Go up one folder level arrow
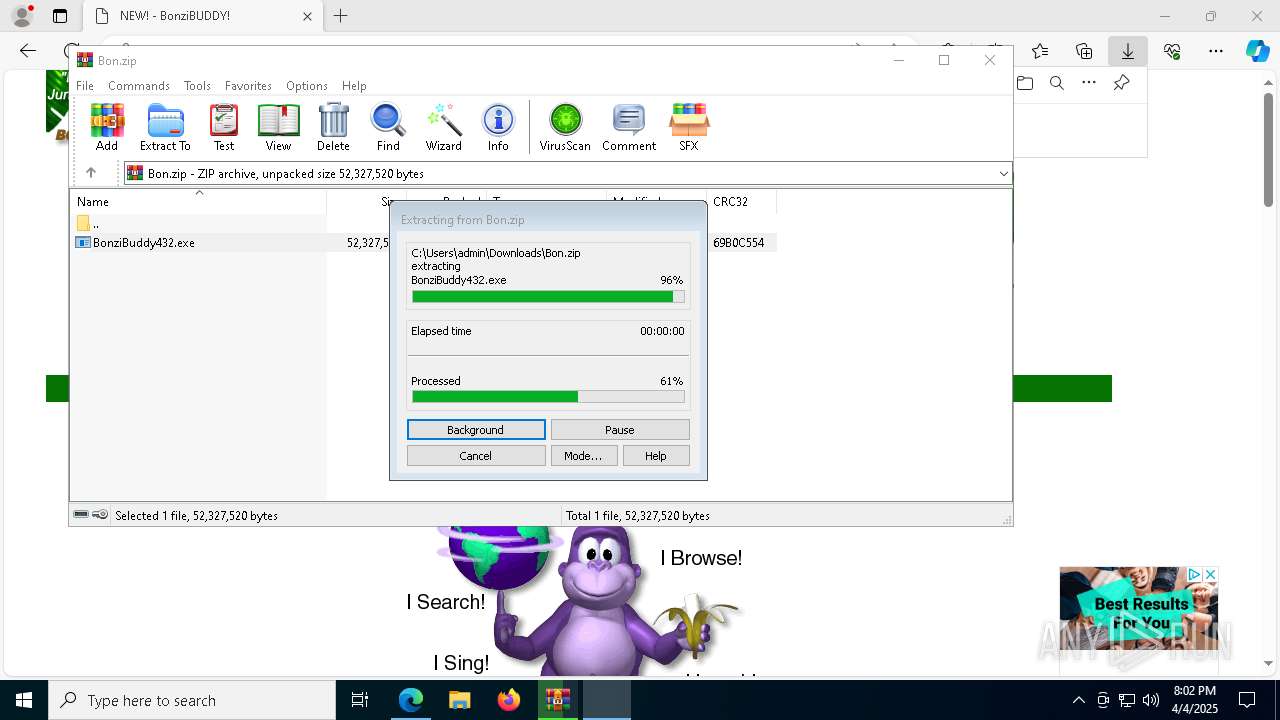The height and width of the screenshot is (720, 1280). (x=90, y=173)
